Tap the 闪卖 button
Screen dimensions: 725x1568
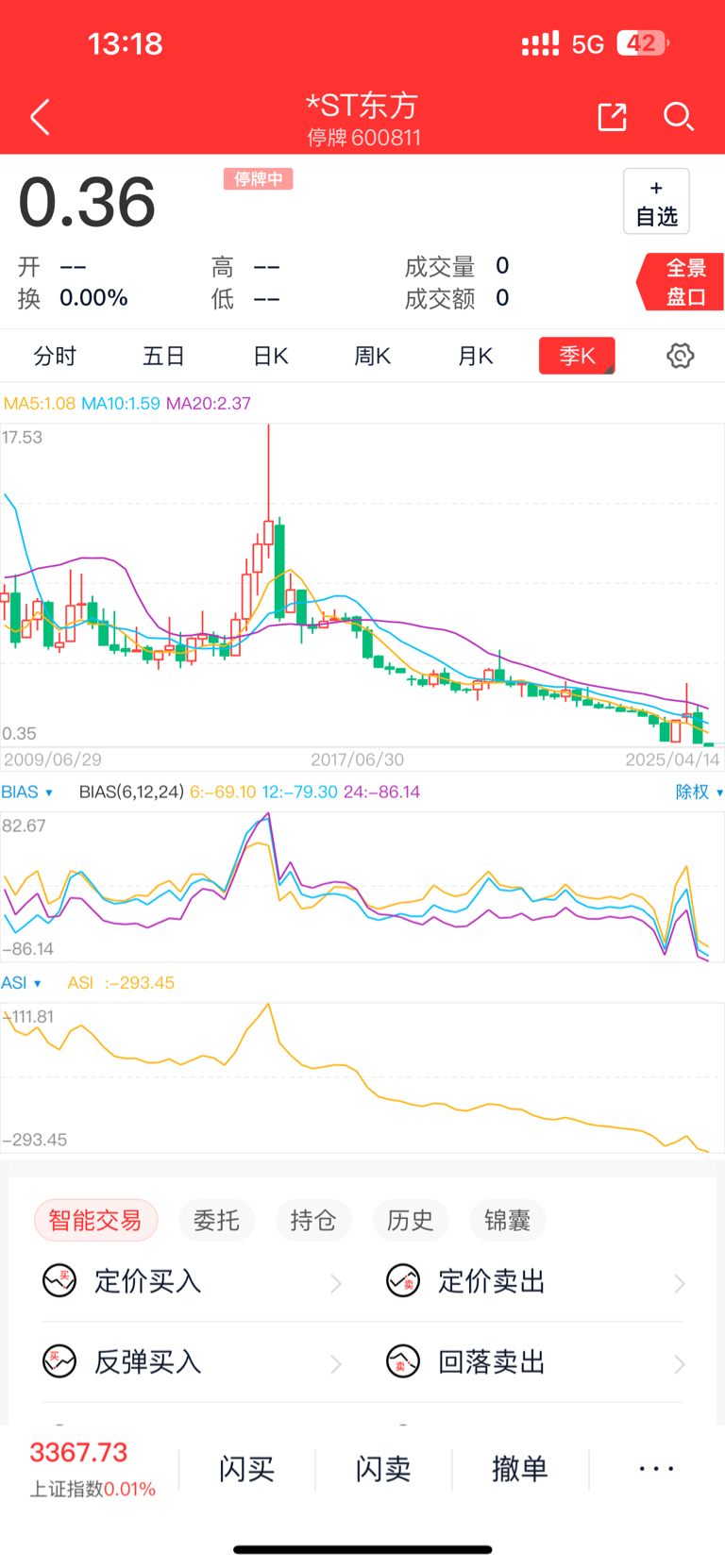tap(383, 1469)
